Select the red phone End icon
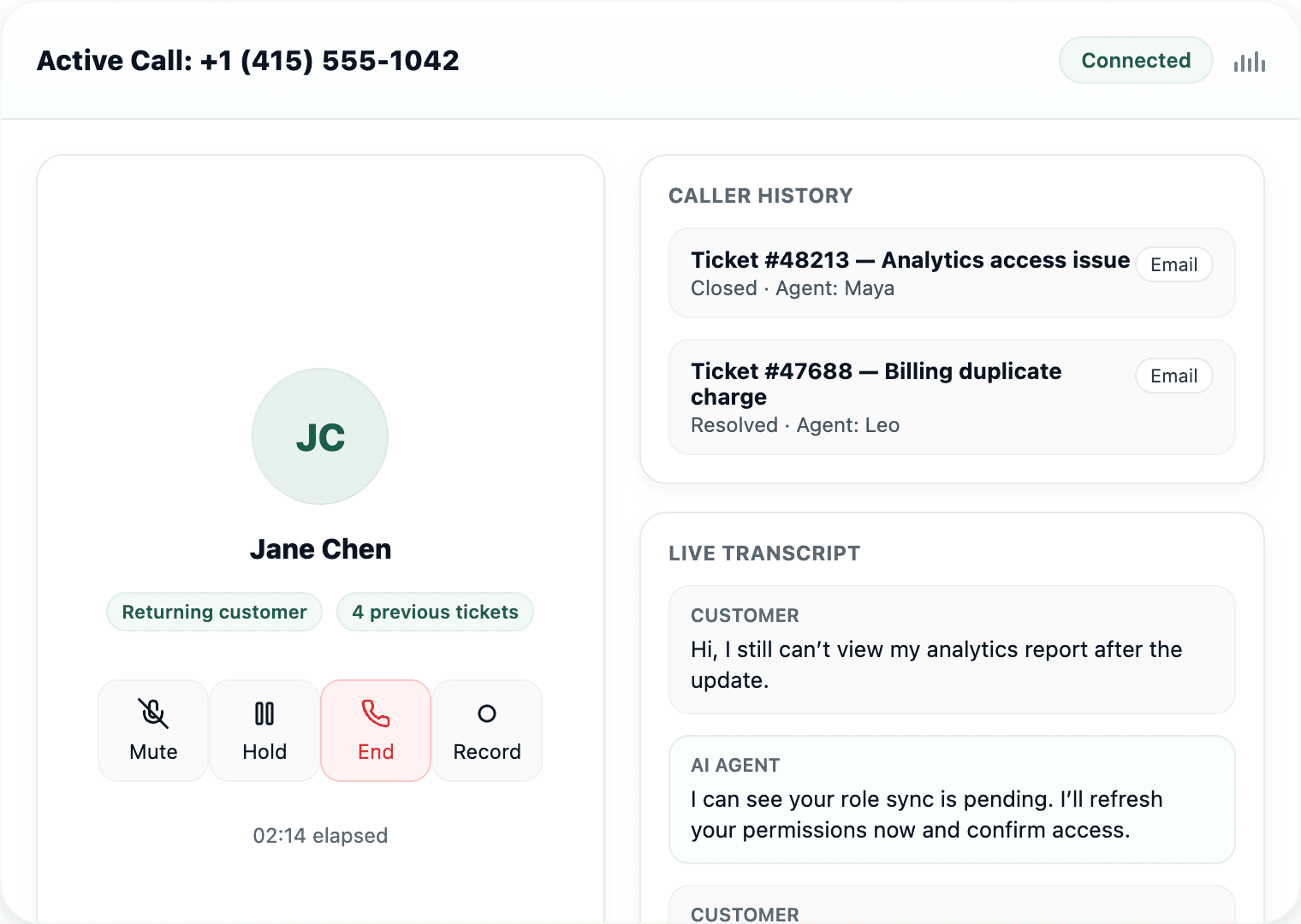 (375, 713)
